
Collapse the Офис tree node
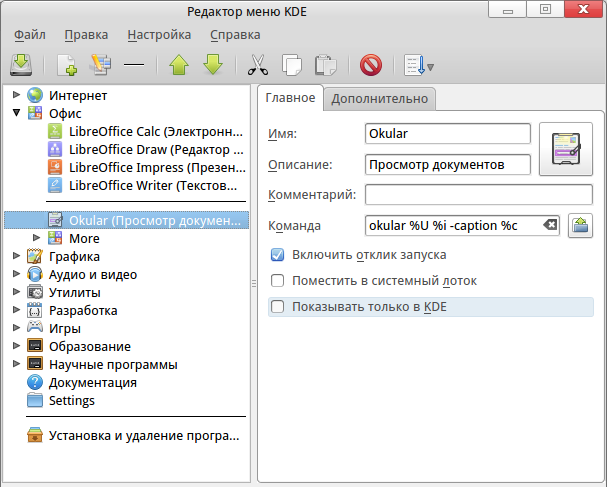point(16,113)
